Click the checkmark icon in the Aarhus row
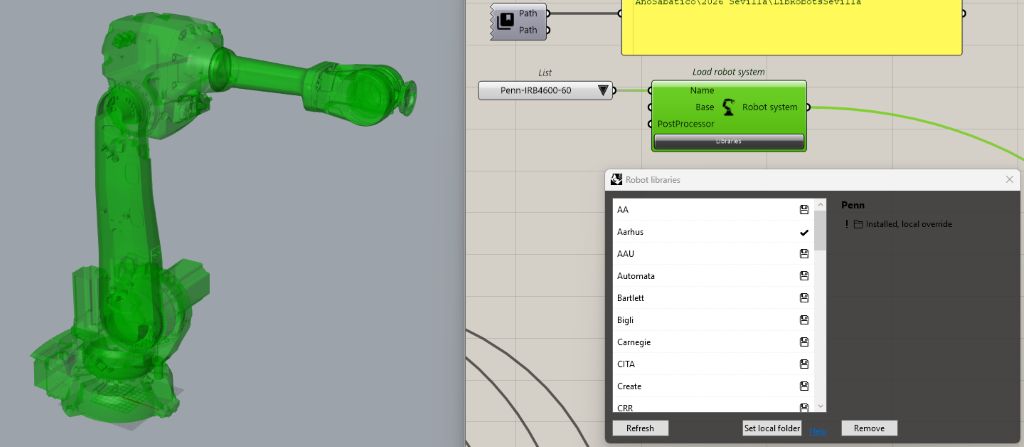Image resolution: width=1024 pixels, height=447 pixels. coord(804,232)
